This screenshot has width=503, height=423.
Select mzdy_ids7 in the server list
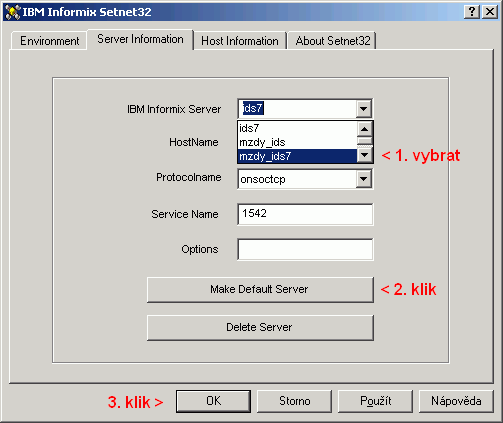297,156
